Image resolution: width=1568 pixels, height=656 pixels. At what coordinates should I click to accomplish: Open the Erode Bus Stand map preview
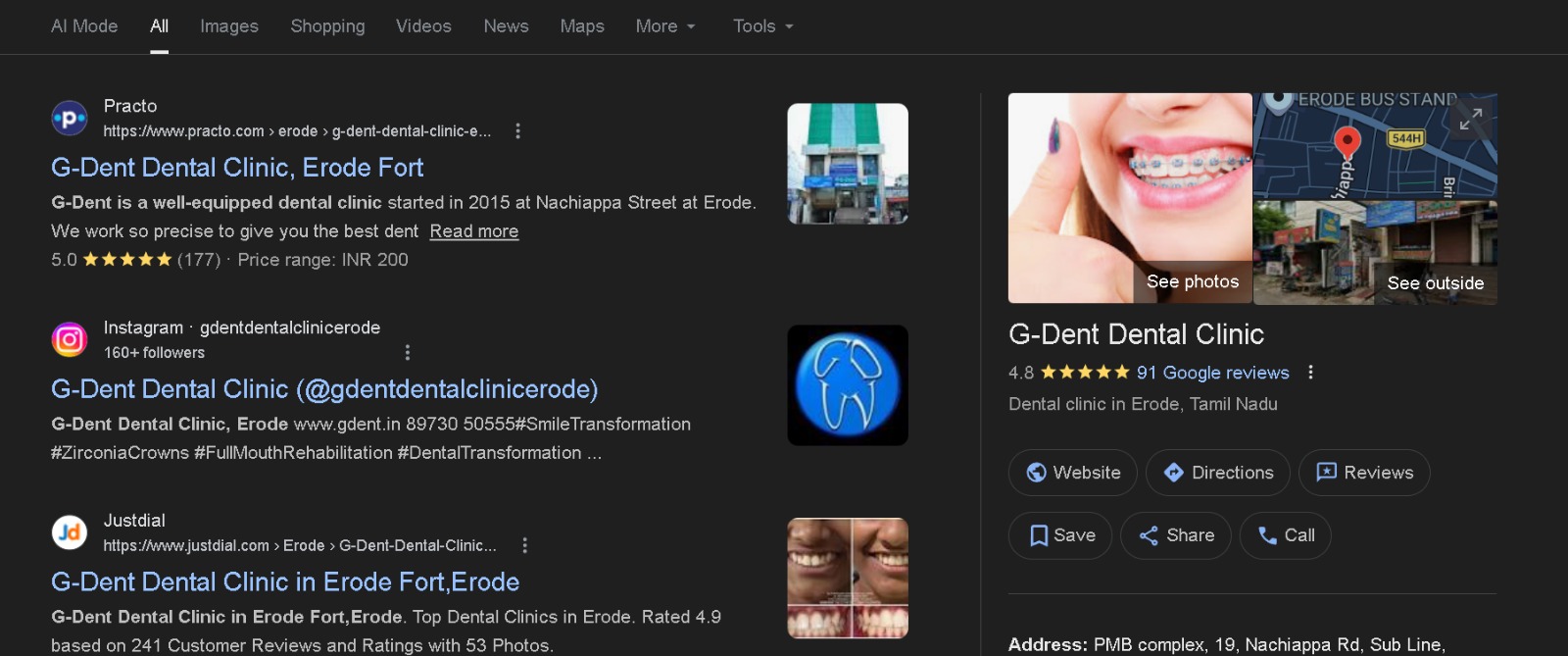(x=1375, y=145)
